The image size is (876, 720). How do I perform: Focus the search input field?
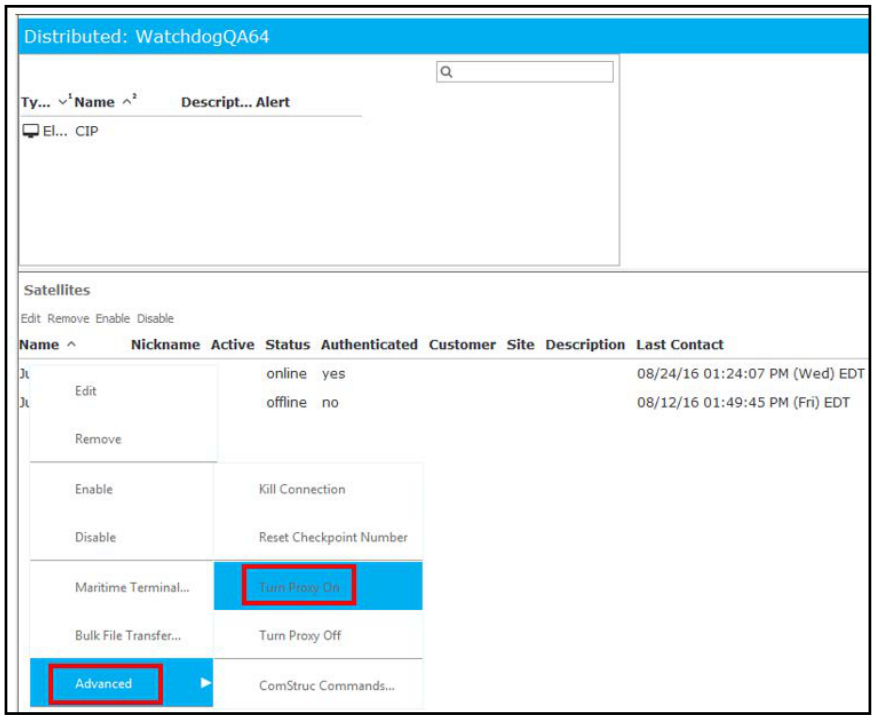pos(525,71)
